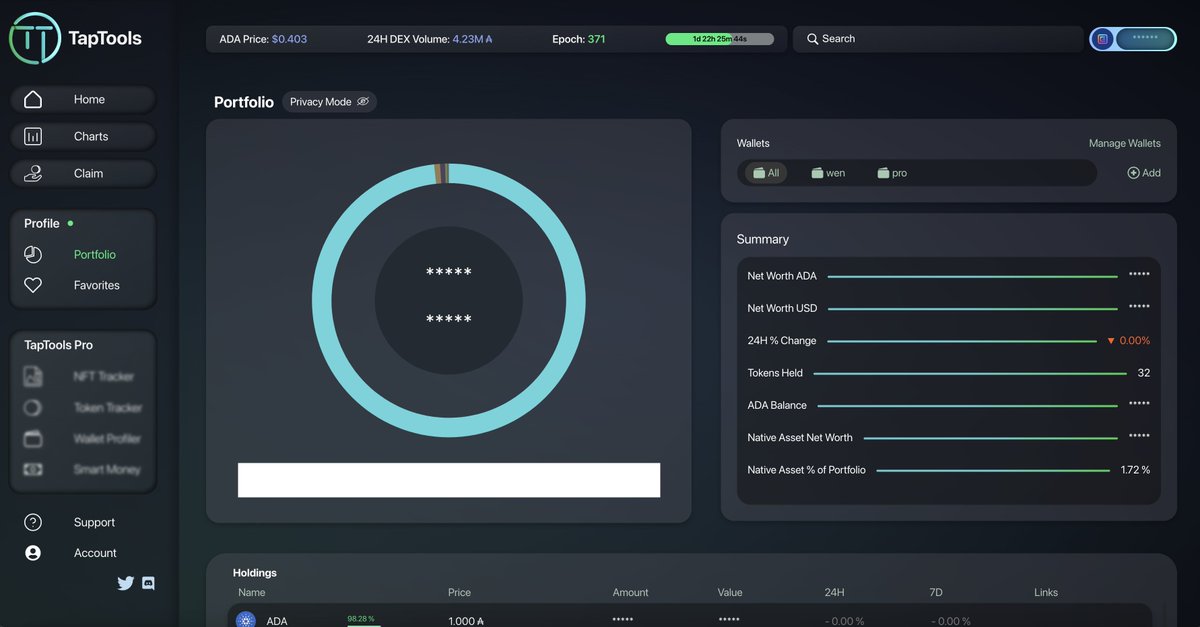Open the Account icon at sidebar bottom
1200x627 pixels.
coord(33,552)
